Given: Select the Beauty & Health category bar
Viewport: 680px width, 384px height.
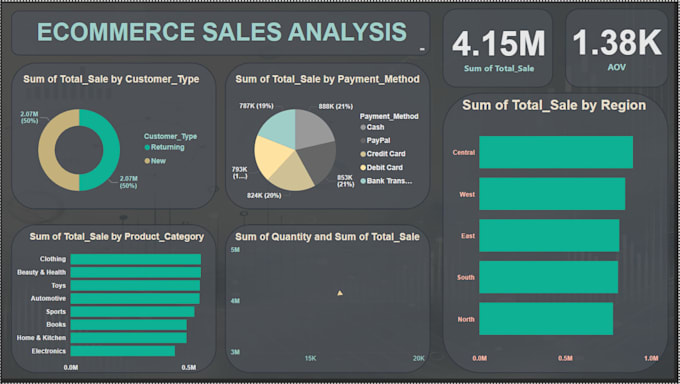Looking at the screenshot, I should [136, 272].
